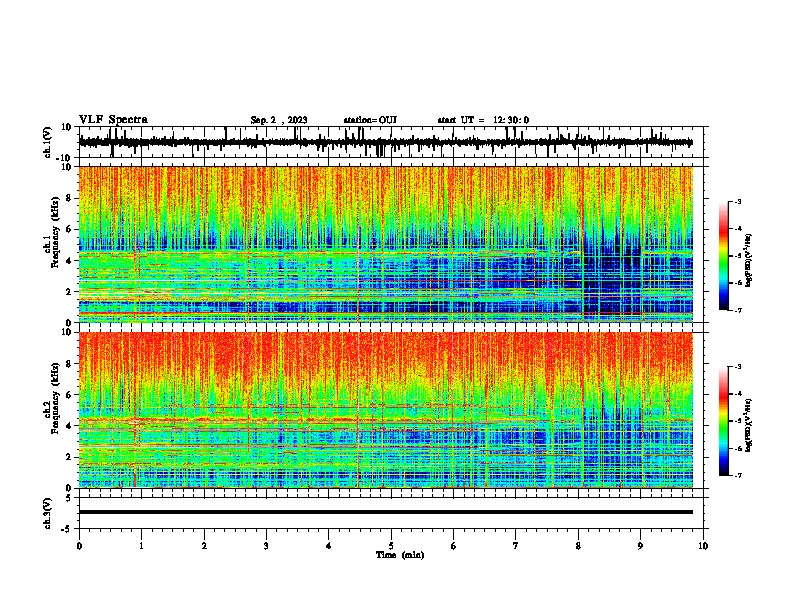Click the ch.2 spectrogram "2" kHz tick label
Image resolution: width=792 pixels, height=612 pixels.
coord(69,457)
